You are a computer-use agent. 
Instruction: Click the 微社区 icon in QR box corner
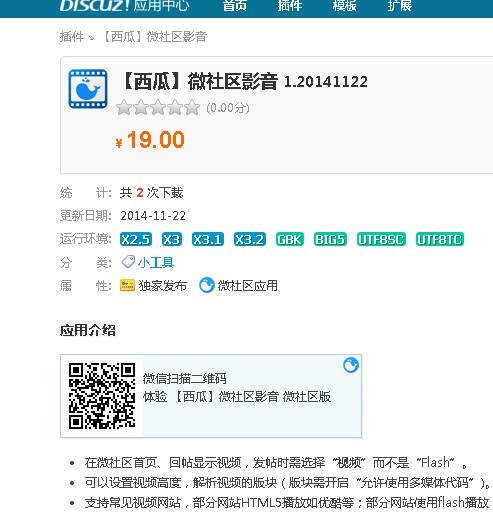point(351,365)
